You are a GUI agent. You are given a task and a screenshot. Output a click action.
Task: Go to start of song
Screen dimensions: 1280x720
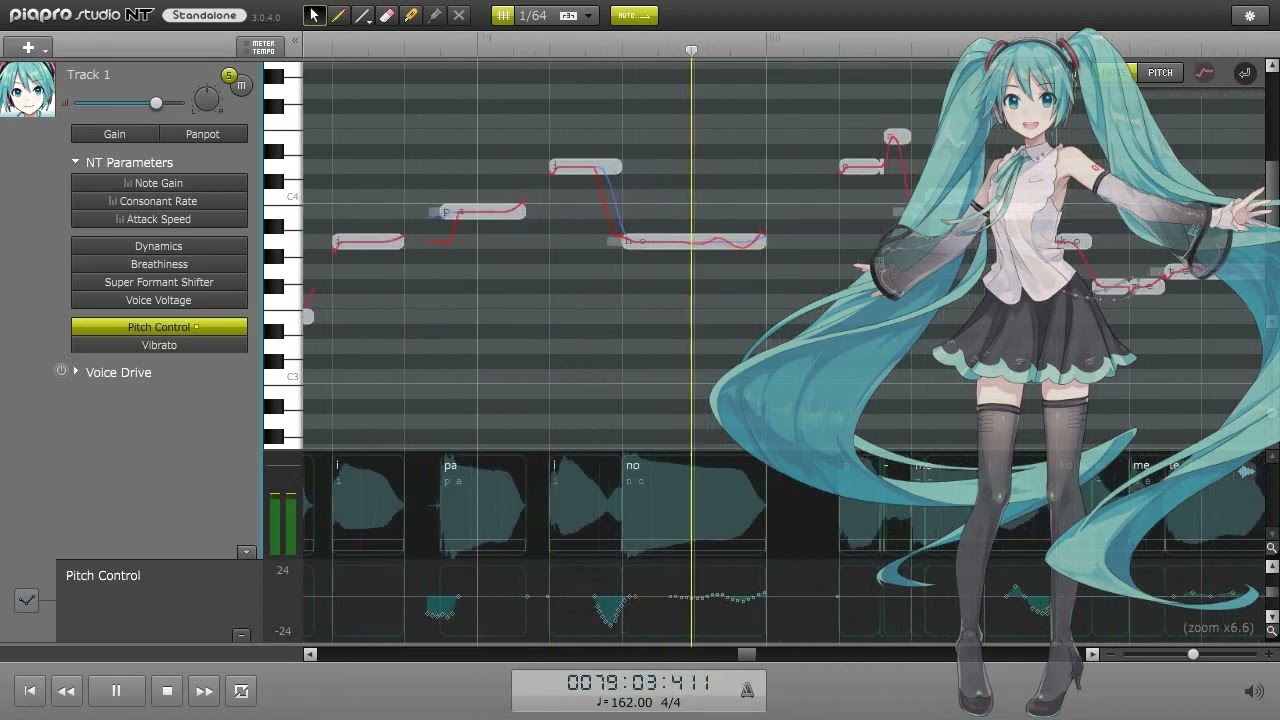30,691
